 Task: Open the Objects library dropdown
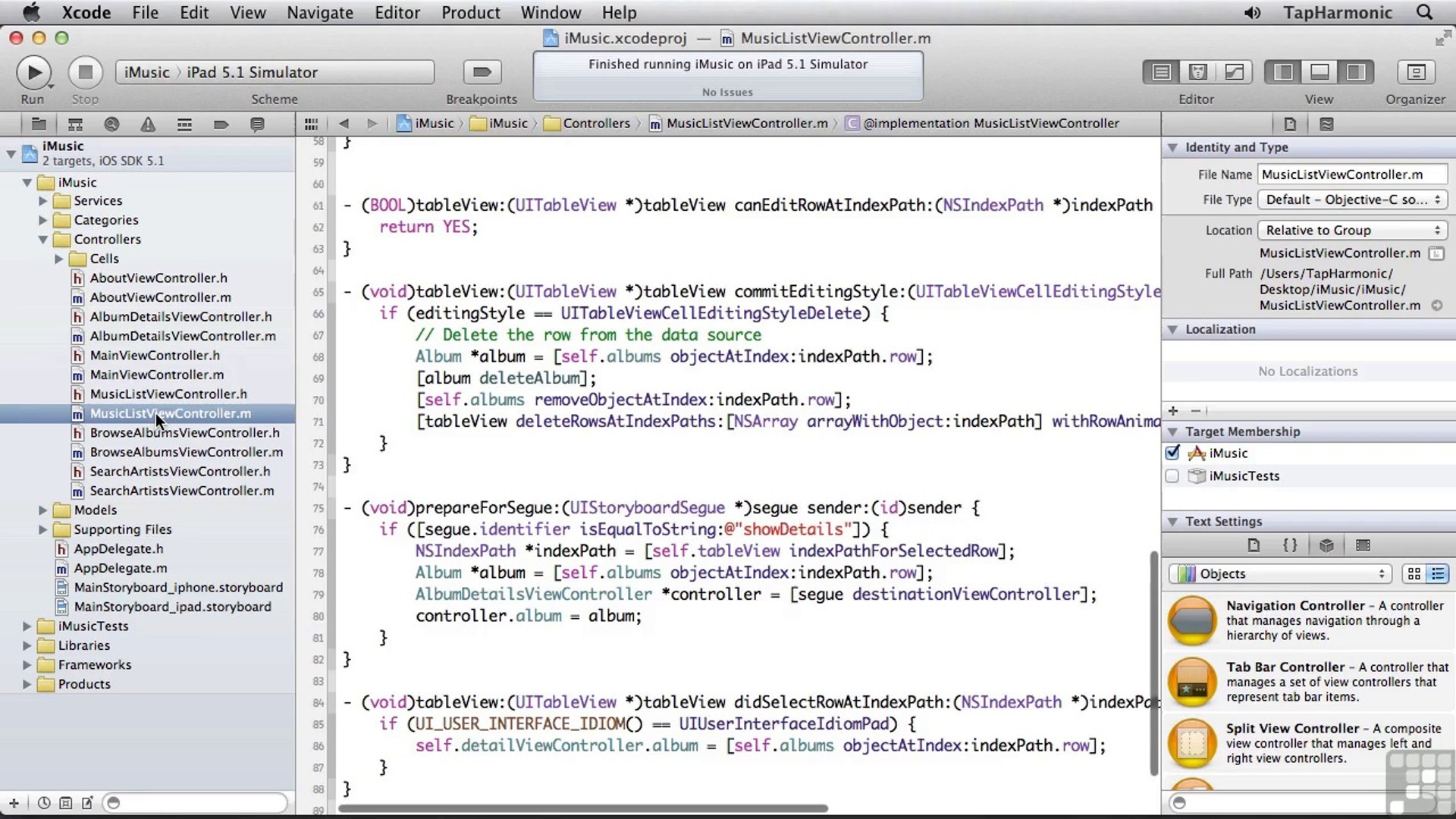pos(1281,574)
